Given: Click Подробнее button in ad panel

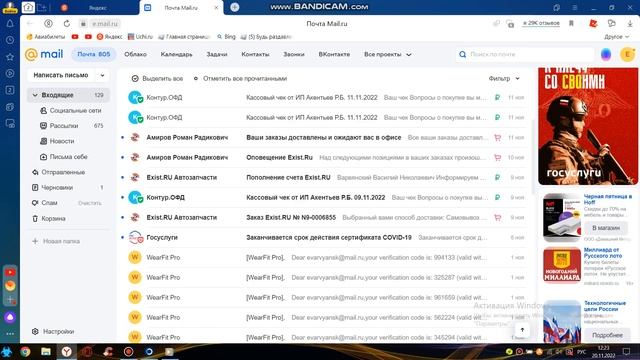Looking at the screenshot, I should point(607,335).
